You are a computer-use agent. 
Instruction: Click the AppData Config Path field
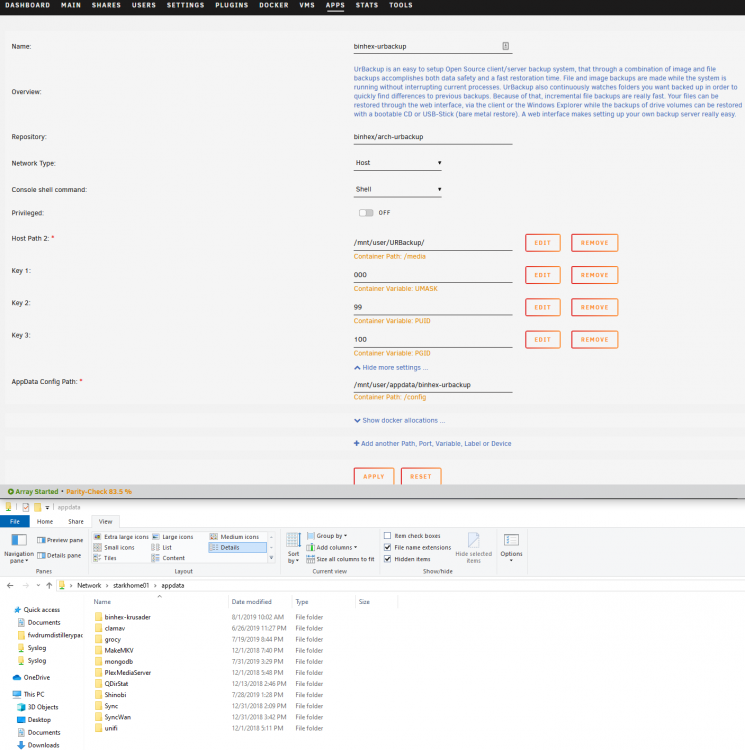point(433,385)
